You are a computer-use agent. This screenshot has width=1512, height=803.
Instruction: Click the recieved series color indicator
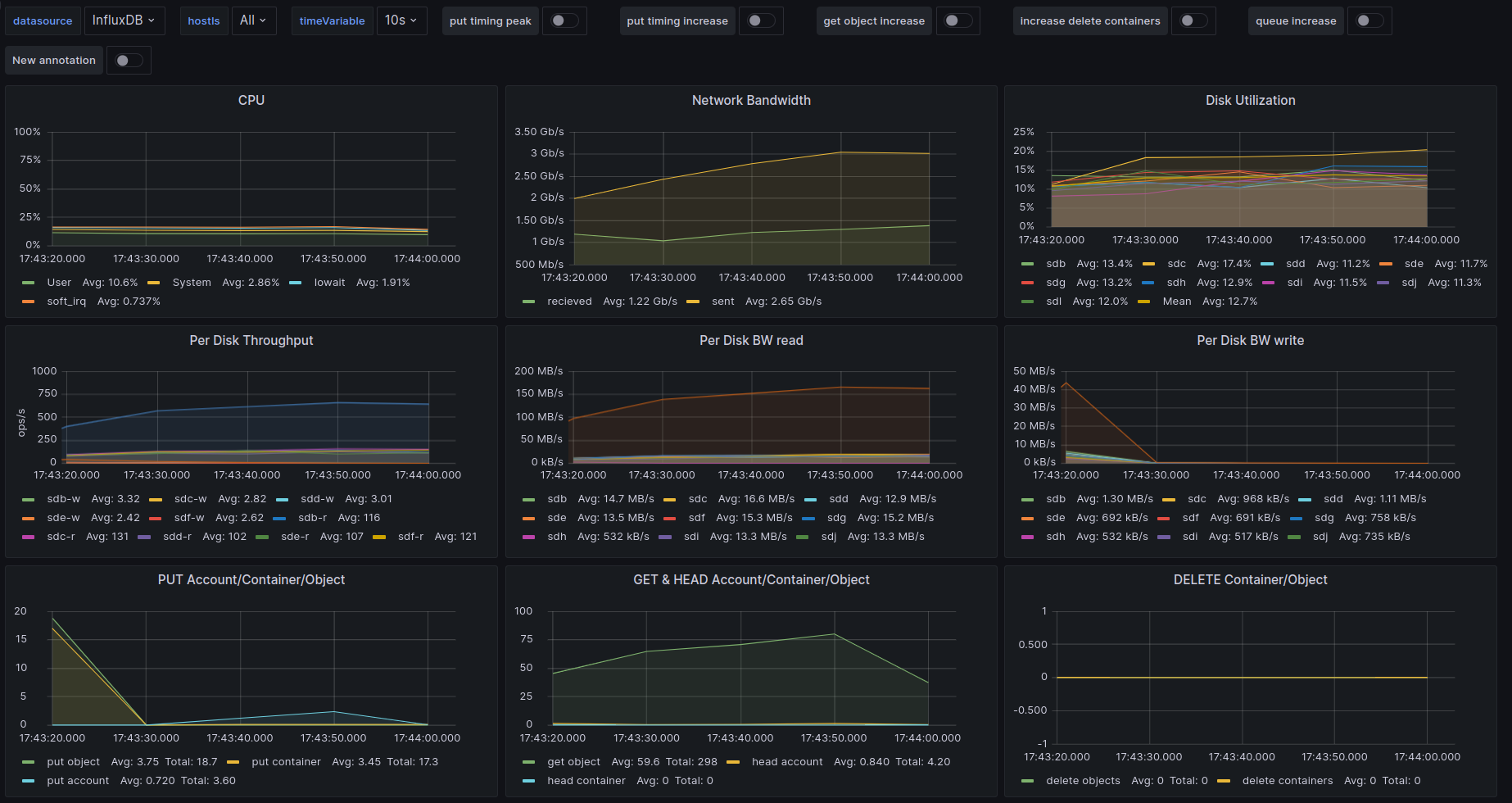click(529, 302)
